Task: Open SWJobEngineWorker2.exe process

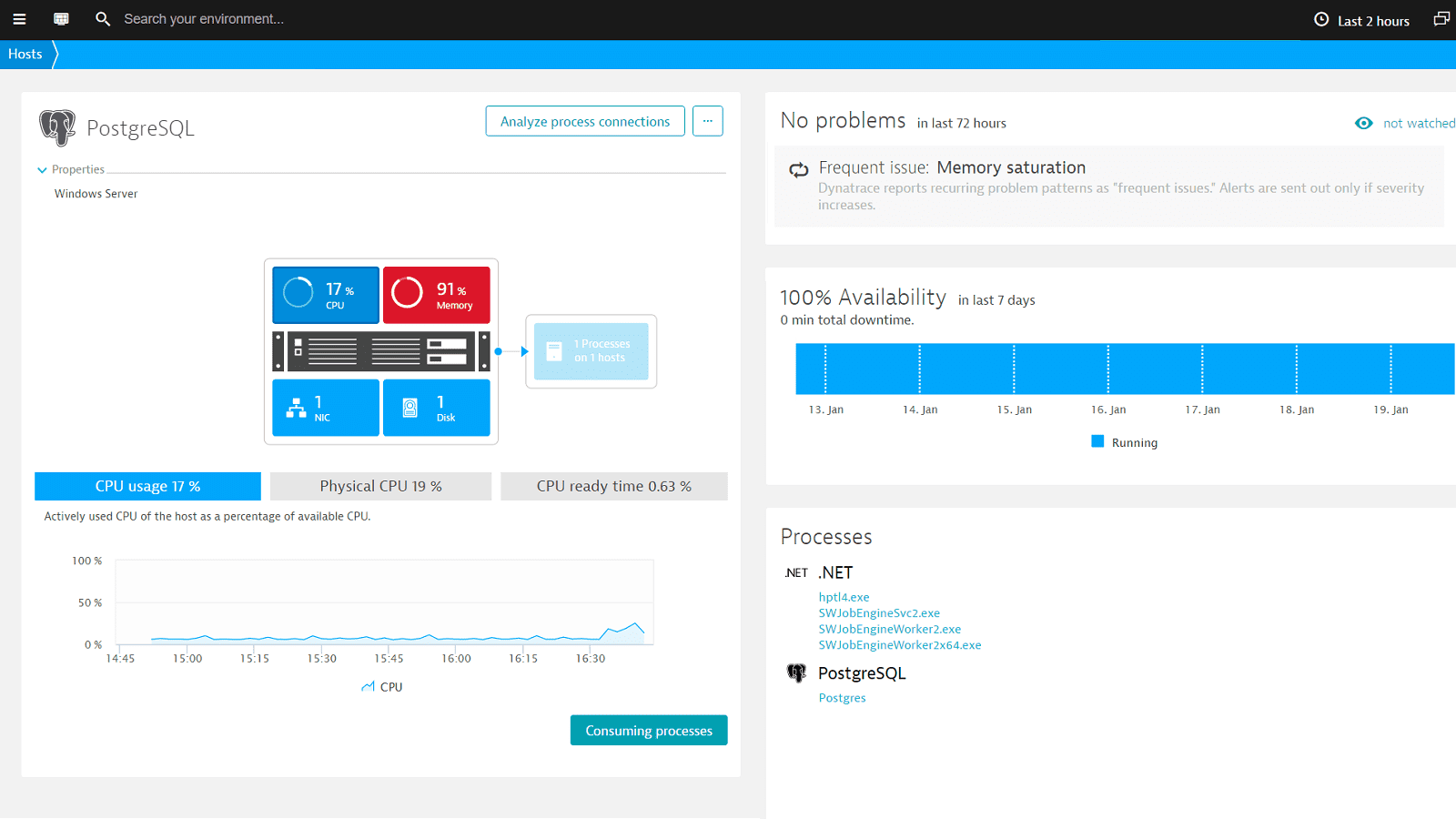Action: (x=889, y=629)
